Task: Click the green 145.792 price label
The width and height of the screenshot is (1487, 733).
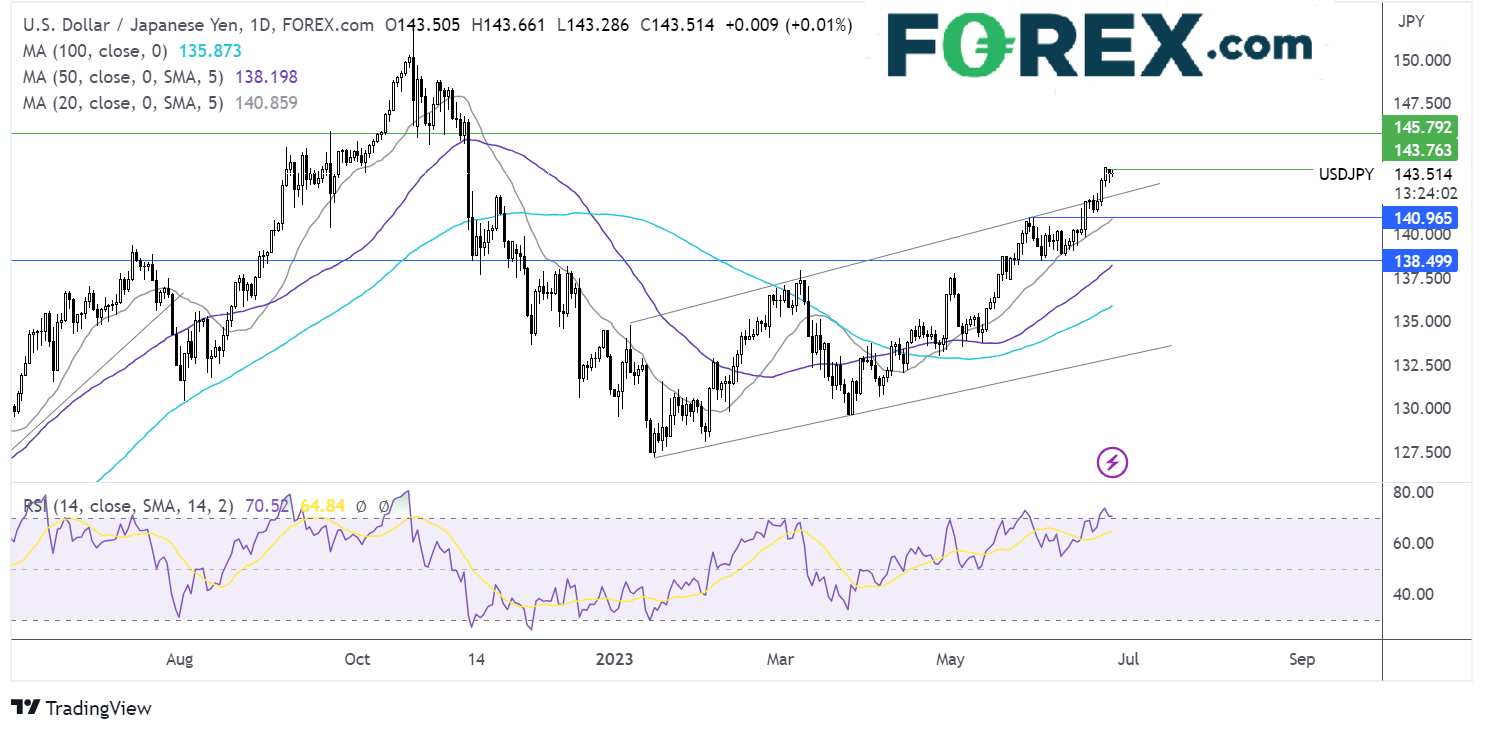Action: click(x=1421, y=128)
